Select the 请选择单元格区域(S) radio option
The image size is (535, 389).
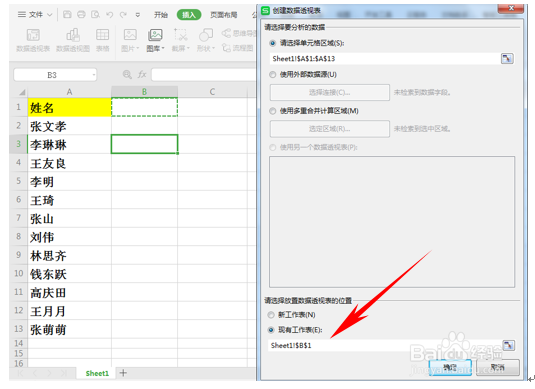(x=273, y=43)
